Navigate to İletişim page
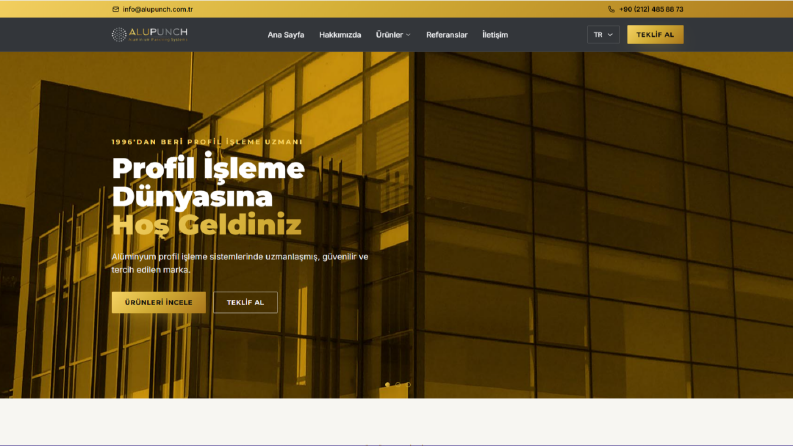The height and width of the screenshot is (446, 793). 495,35
